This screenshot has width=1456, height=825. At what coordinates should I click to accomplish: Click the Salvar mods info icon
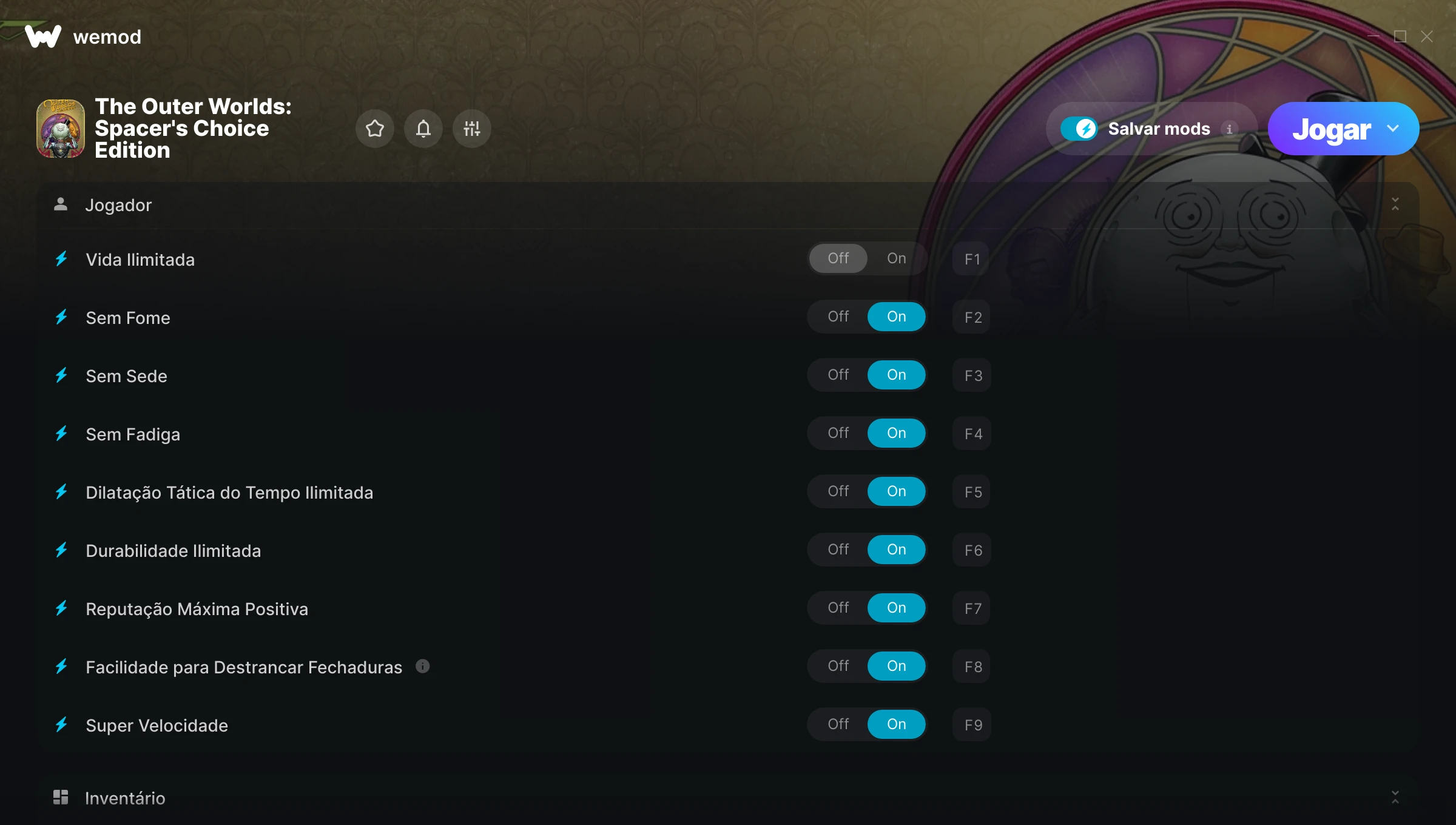click(1229, 129)
